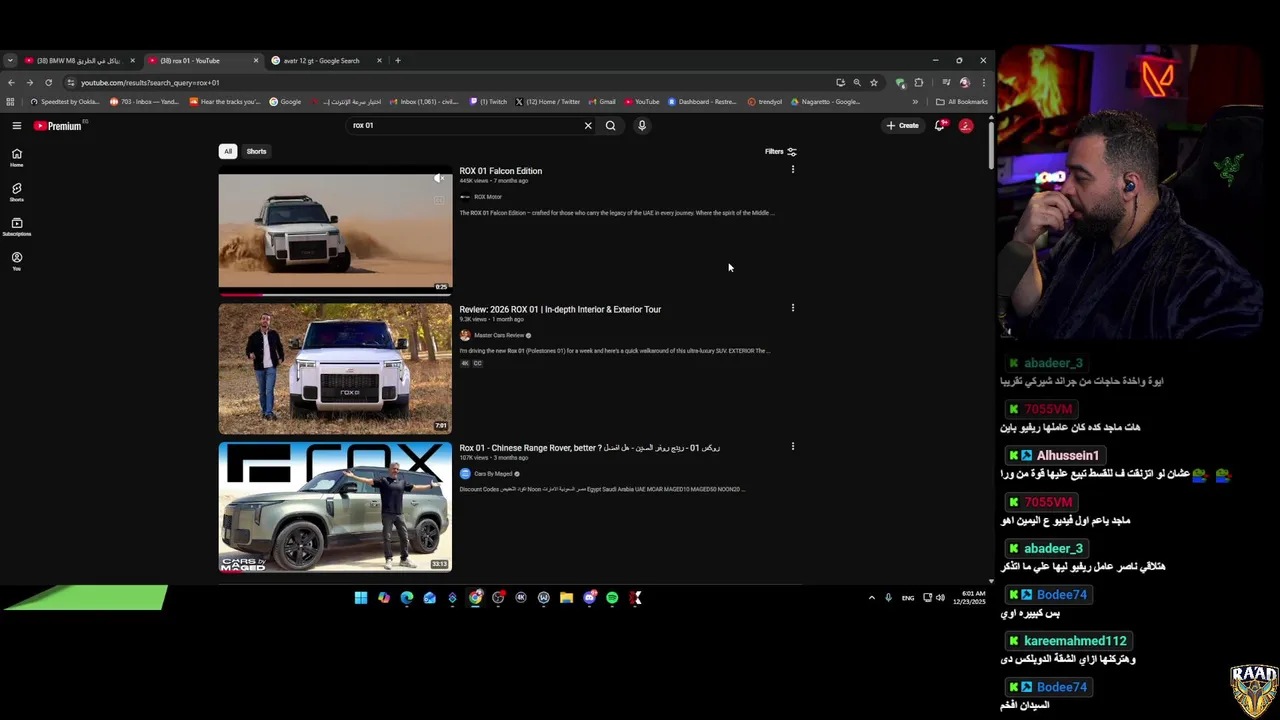1280x720 pixels.
Task: Open the Create button
Action: click(x=903, y=126)
